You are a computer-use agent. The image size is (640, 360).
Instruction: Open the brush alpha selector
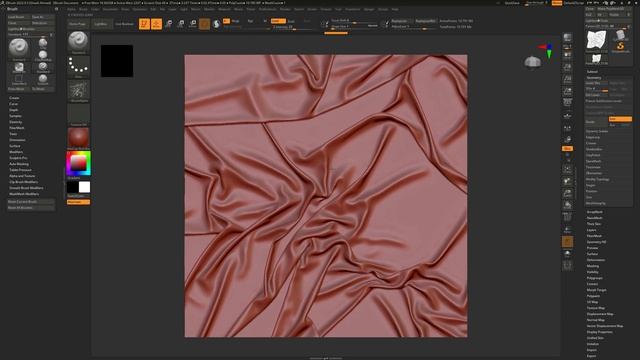pyautogui.click(x=78, y=90)
